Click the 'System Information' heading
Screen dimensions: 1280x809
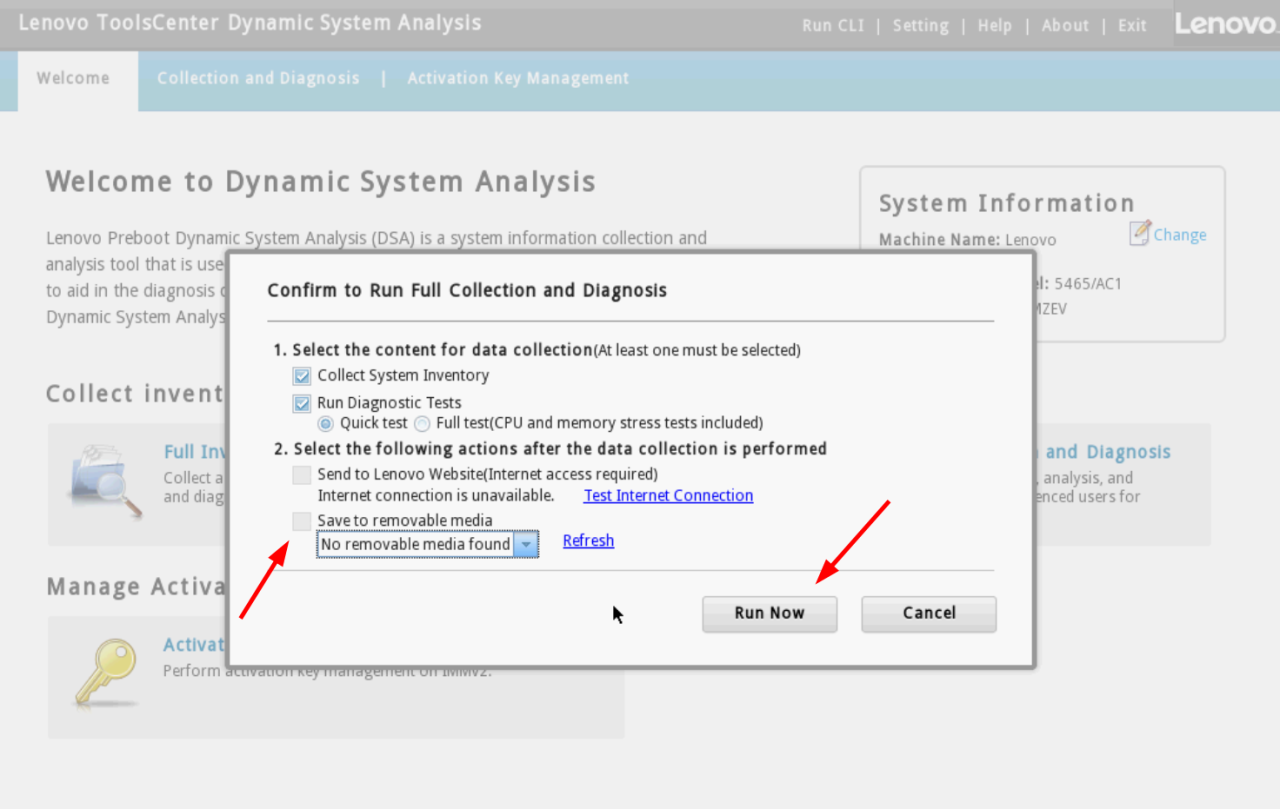1007,204
